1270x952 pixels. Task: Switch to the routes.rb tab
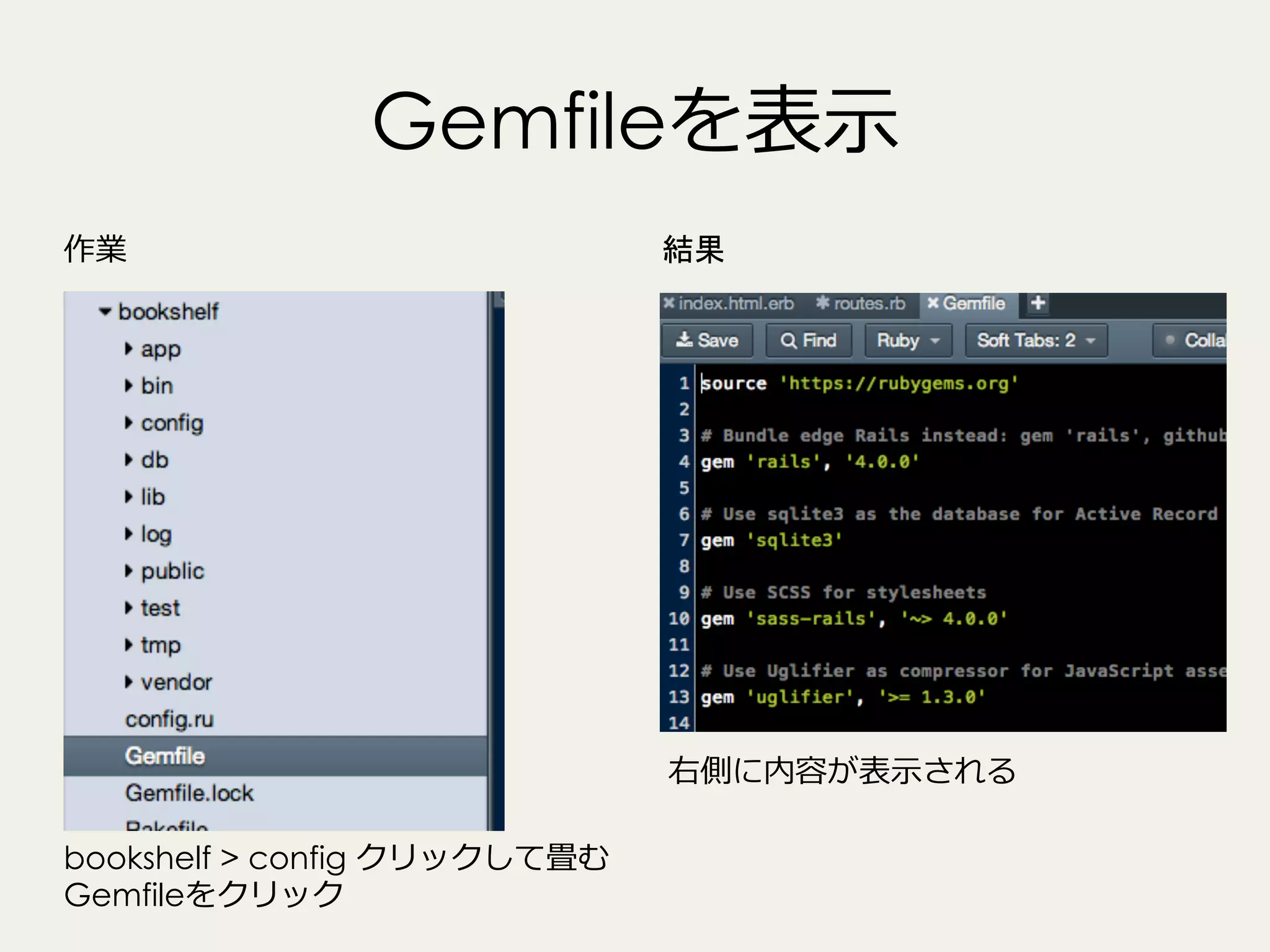click(x=869, y=304)
